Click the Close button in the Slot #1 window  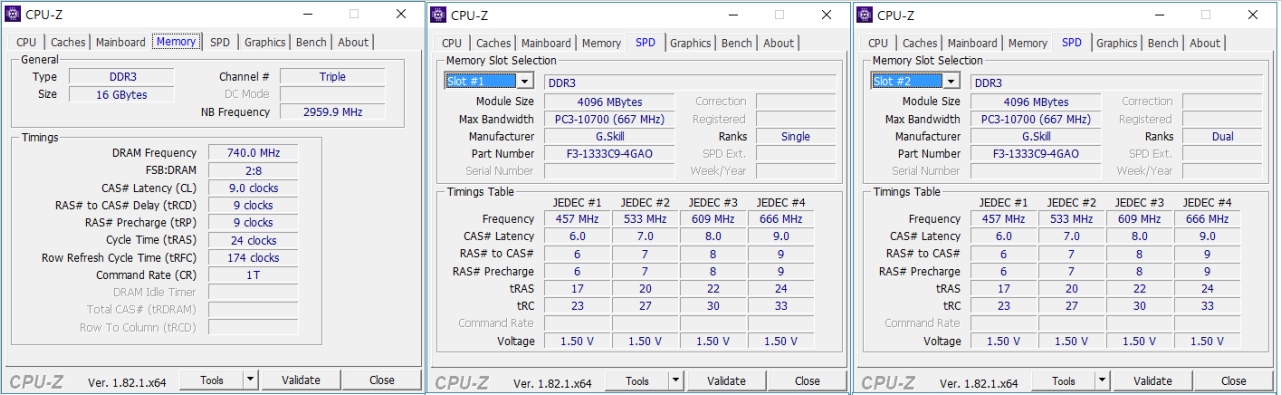pyautogui.click(x=808, y=381)
